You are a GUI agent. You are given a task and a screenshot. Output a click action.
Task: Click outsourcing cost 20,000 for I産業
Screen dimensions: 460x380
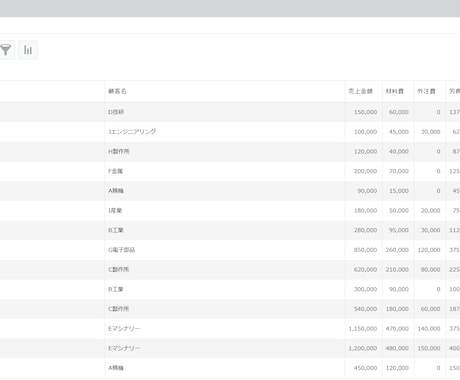coord(430,210)
